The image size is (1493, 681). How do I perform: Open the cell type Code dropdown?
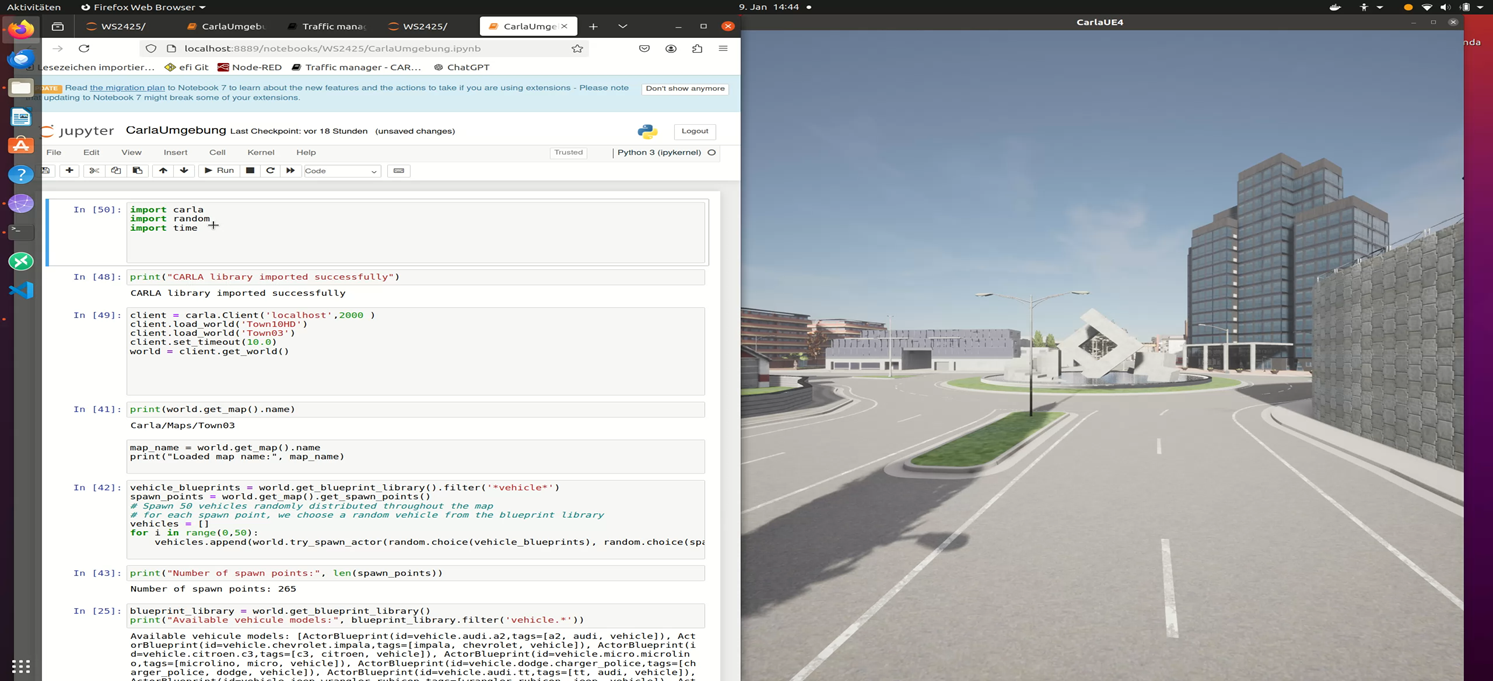point(341,171)
